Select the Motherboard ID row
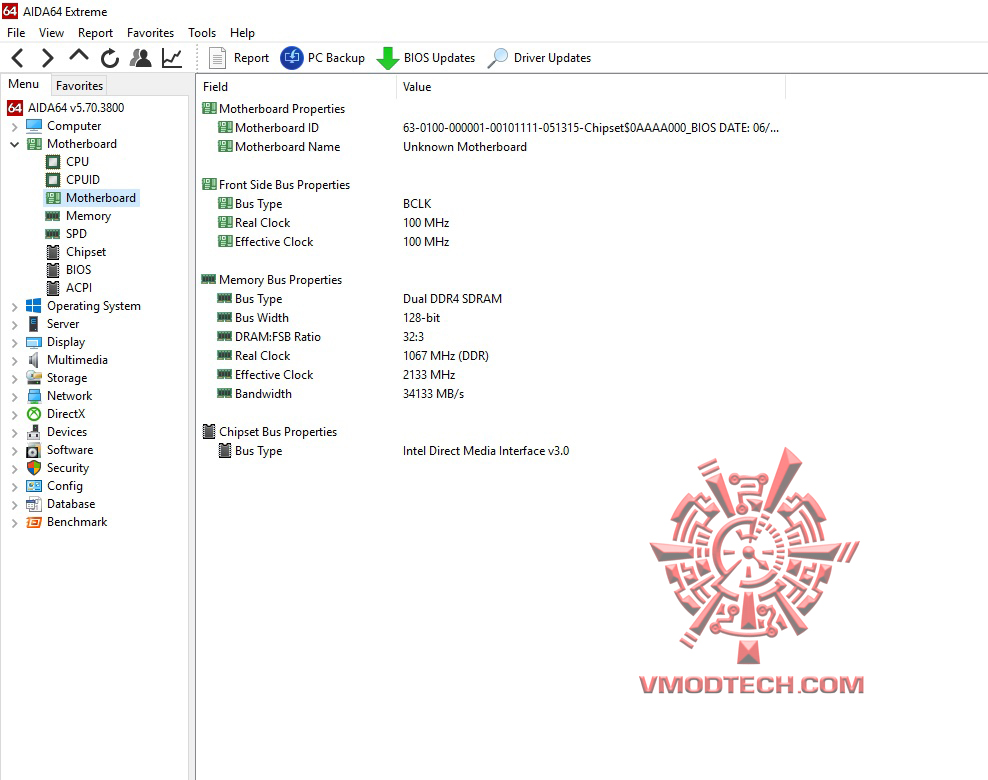Screen dimensions: 988x780 [491, 128]
